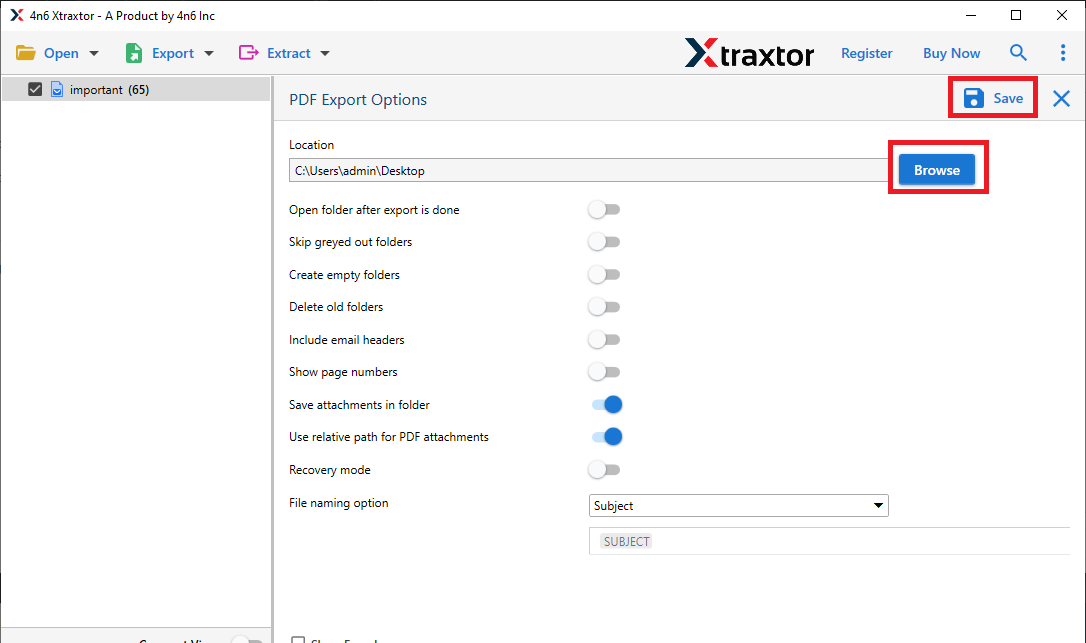This screenshot has height=643, width=1086.
Task: Expand the File naming option dropdown
Action: click(x=738, y=505)
